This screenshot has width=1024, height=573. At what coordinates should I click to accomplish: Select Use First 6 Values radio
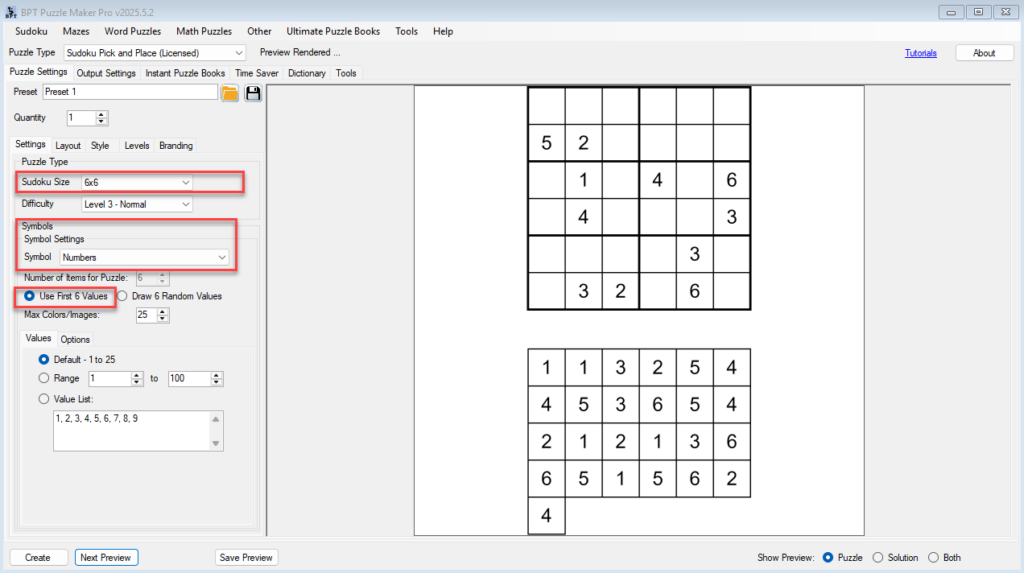pos(29,296)
